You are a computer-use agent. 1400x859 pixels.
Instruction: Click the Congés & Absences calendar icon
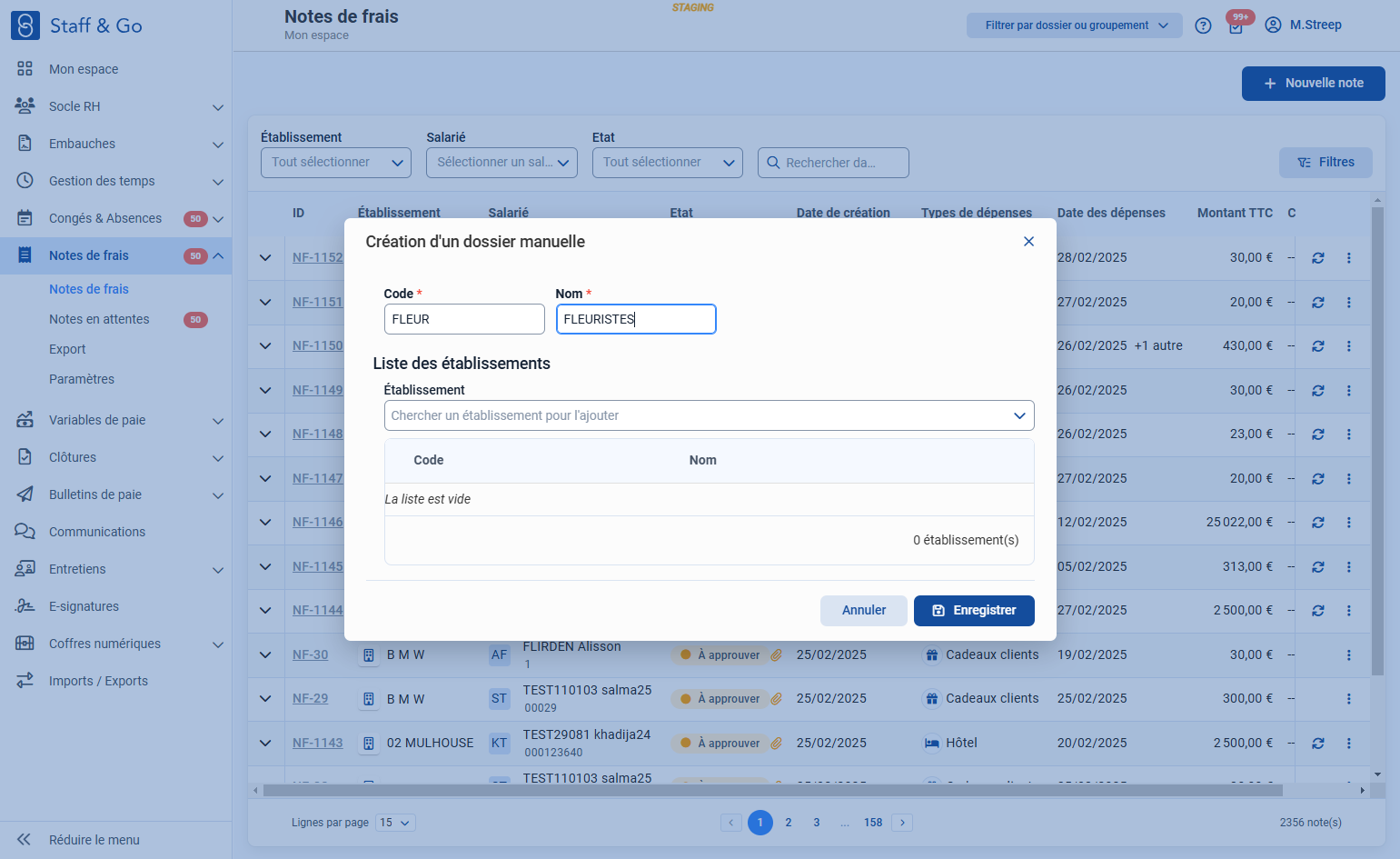pyautogui.click(x=25, y=218)
